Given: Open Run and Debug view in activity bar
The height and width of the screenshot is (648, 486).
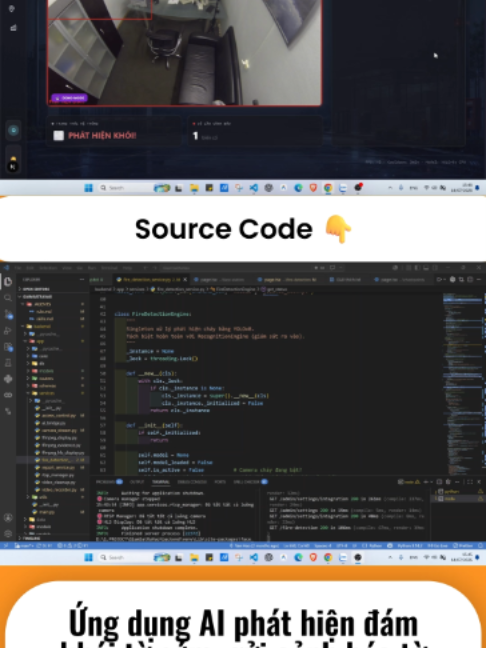Looking at the screenshot, I should [x=8, y=331].
